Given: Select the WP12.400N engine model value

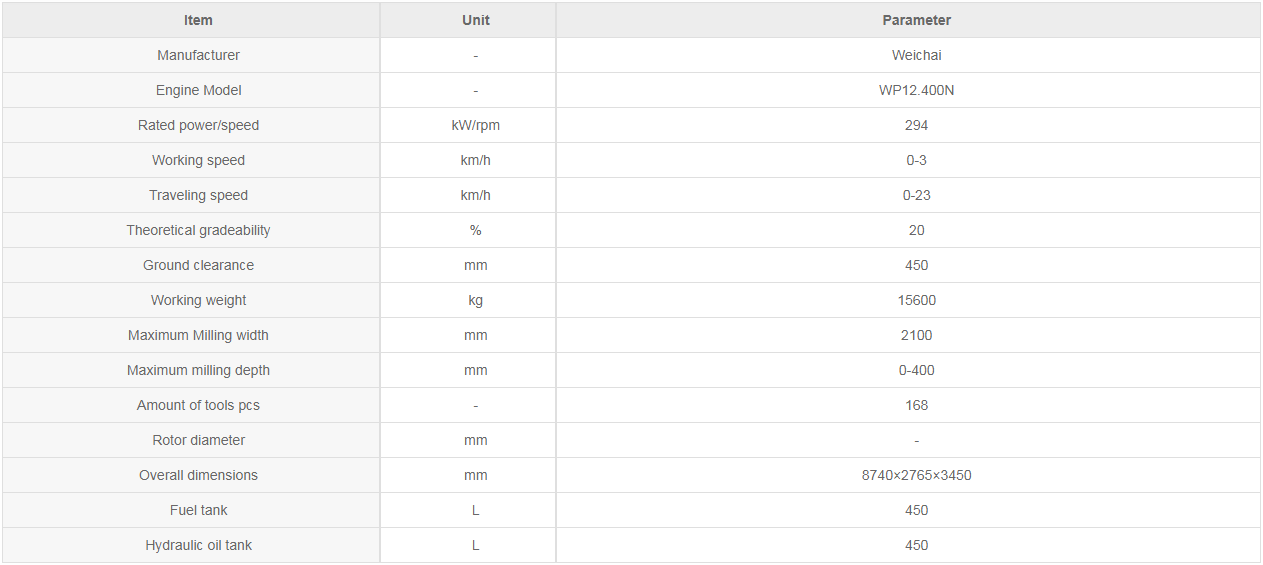Looking at the screenshot, I should tap(916, 90).
